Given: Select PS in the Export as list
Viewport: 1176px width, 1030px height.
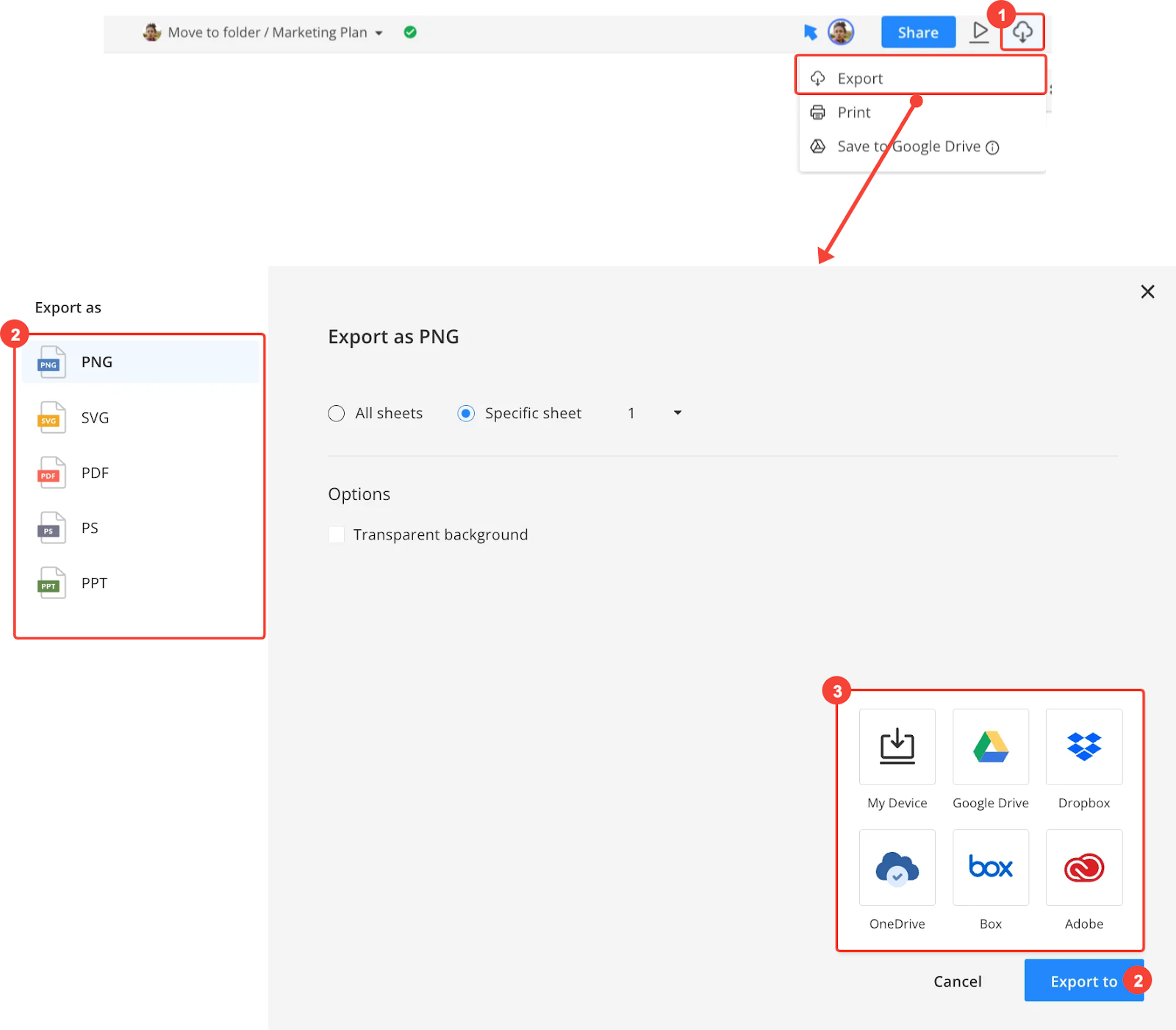Looking at the screenshot, I should (140, 527).
